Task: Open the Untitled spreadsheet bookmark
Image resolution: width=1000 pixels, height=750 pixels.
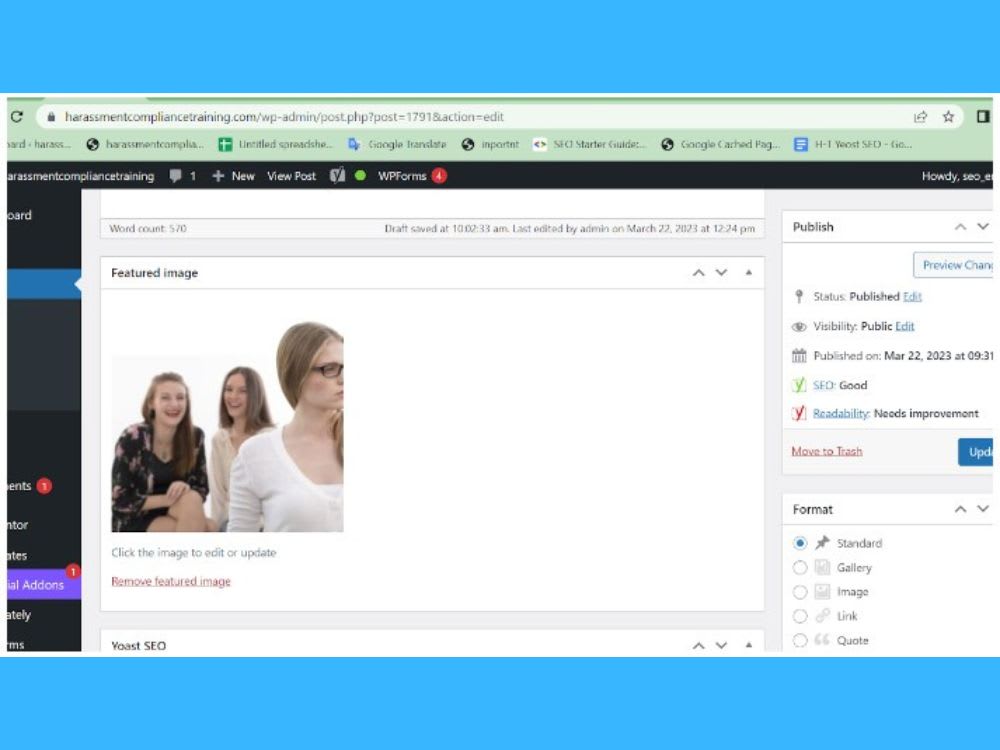Action: [276, 144]
